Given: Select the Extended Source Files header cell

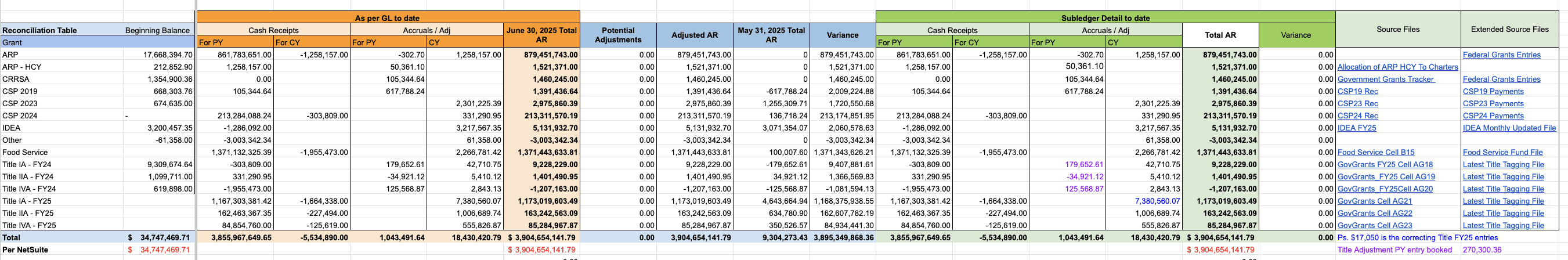Looking at the screenshot, I should point(1509,29).
